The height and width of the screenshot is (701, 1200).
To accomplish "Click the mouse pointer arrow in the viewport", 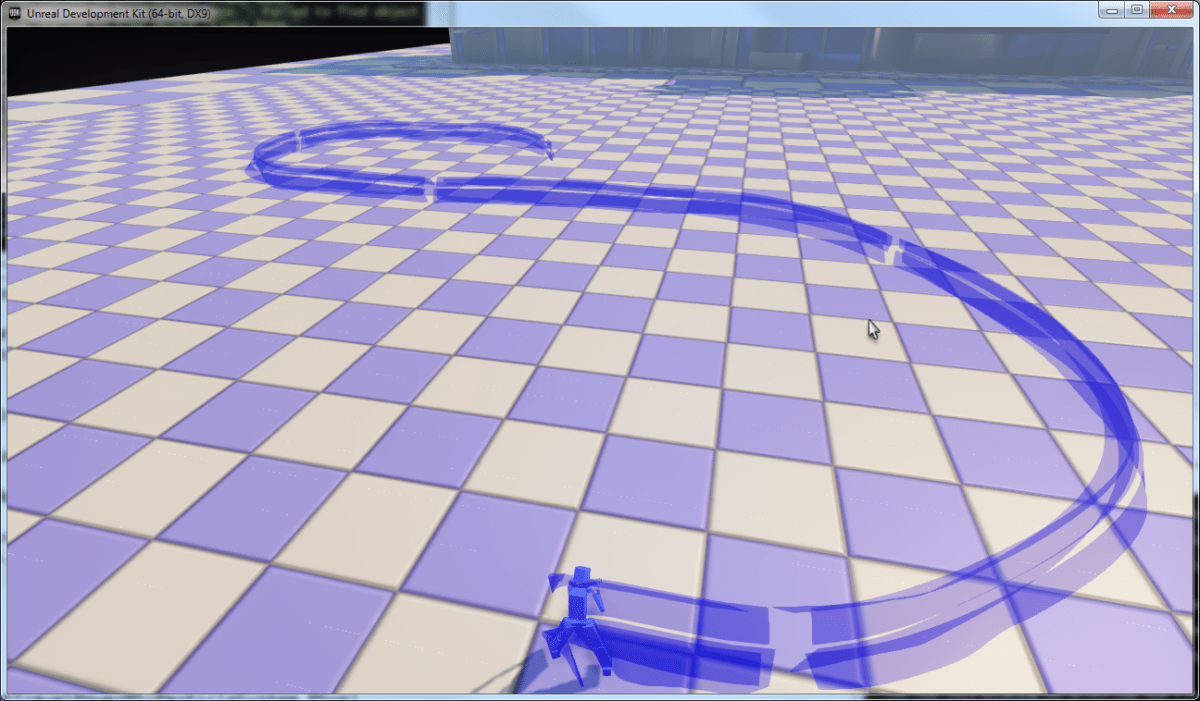I will click(x=872, y=329).
